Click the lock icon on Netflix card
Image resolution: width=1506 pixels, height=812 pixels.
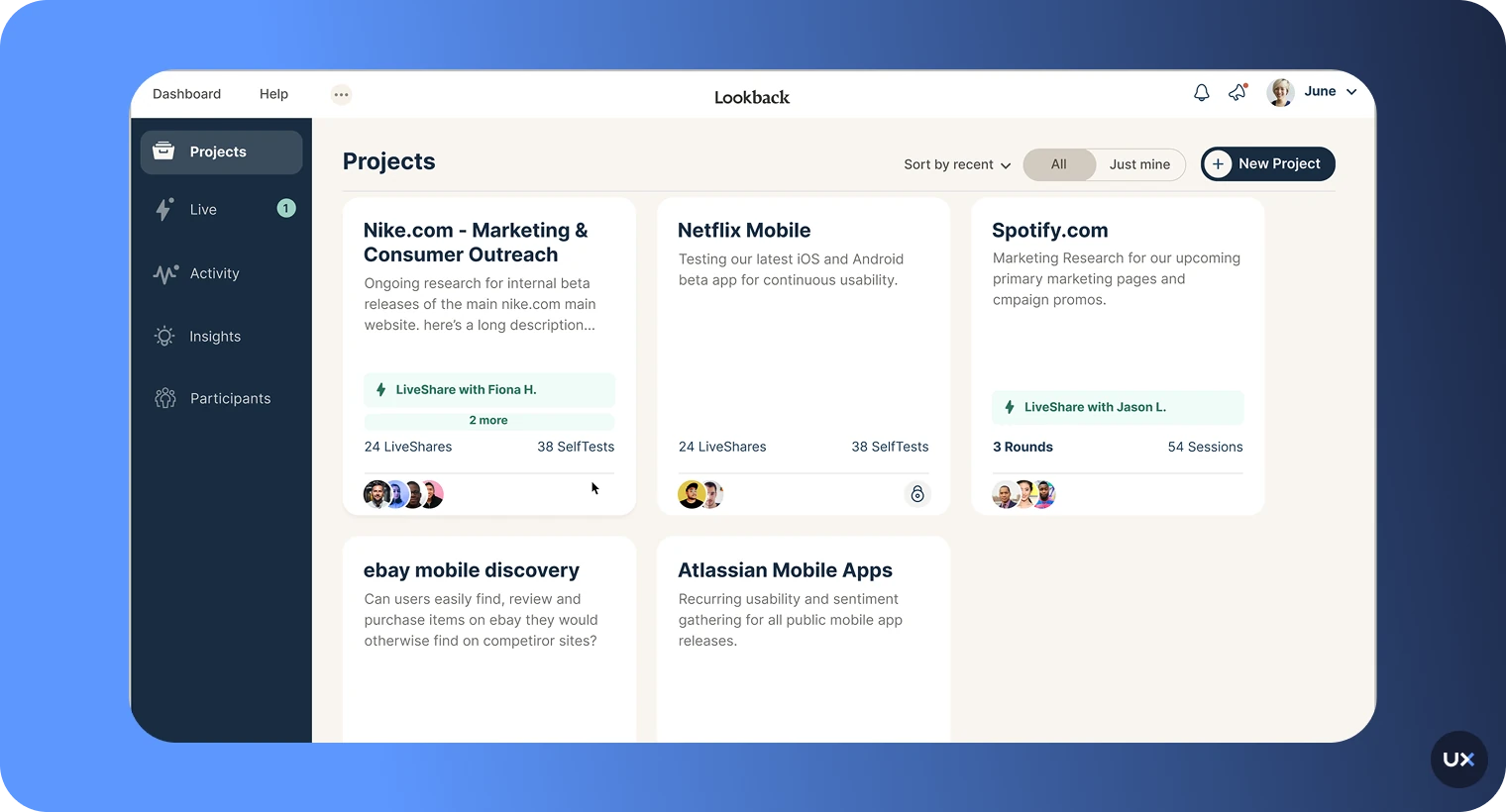[x=917, y=494]
